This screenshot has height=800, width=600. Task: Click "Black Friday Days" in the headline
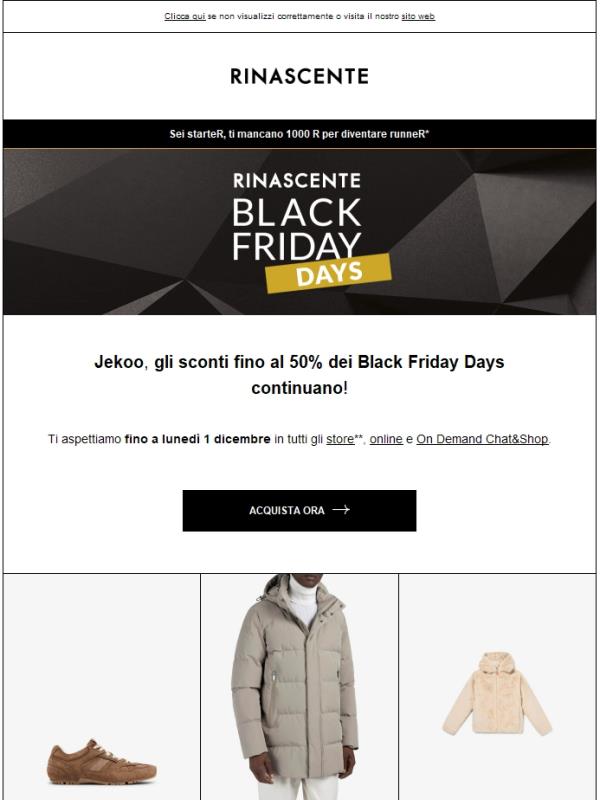pos(431,361)
